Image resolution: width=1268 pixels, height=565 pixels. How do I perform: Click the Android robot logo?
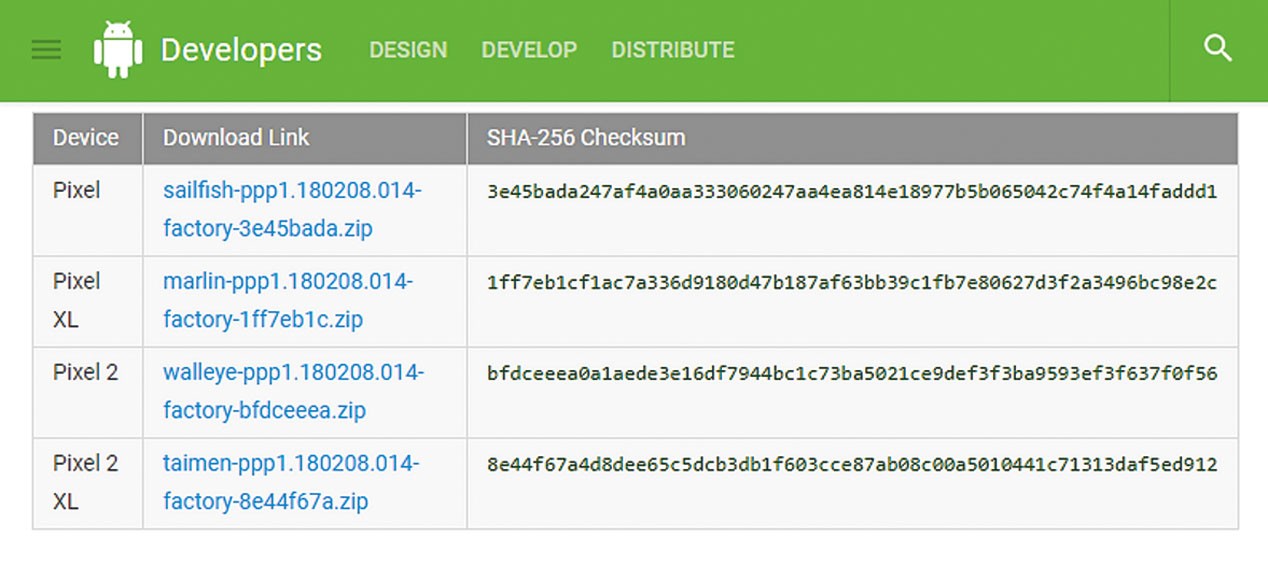[x=118, y=49]
